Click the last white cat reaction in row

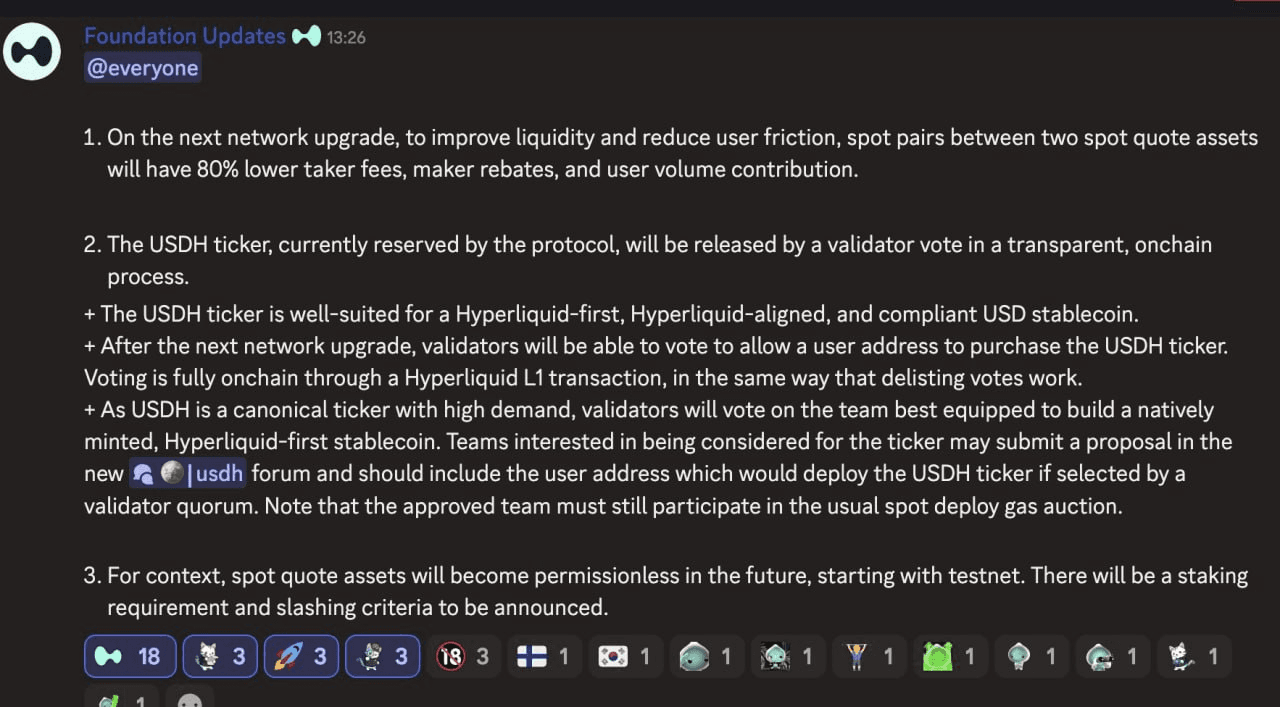(x=1193, y=656)
